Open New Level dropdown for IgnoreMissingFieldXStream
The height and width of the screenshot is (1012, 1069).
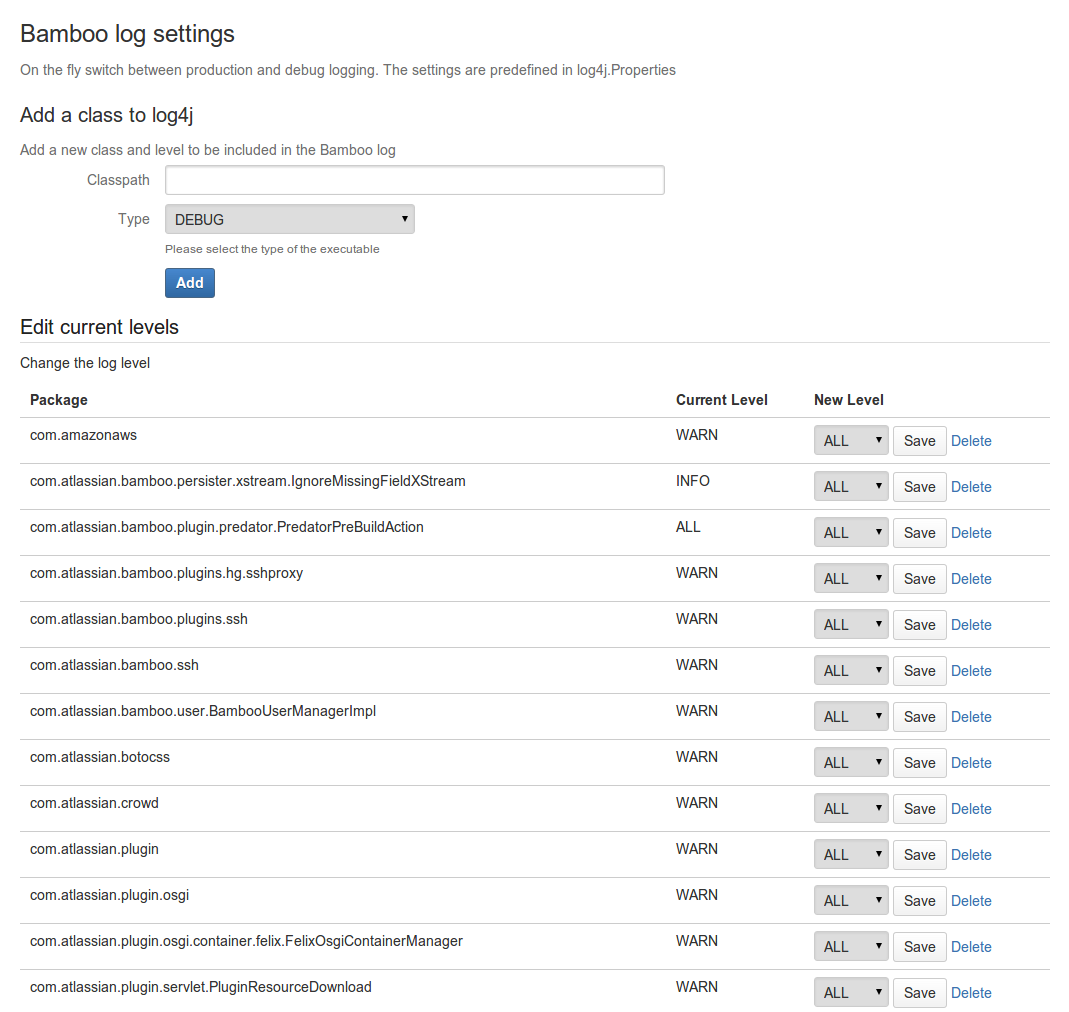click(851, 487)
